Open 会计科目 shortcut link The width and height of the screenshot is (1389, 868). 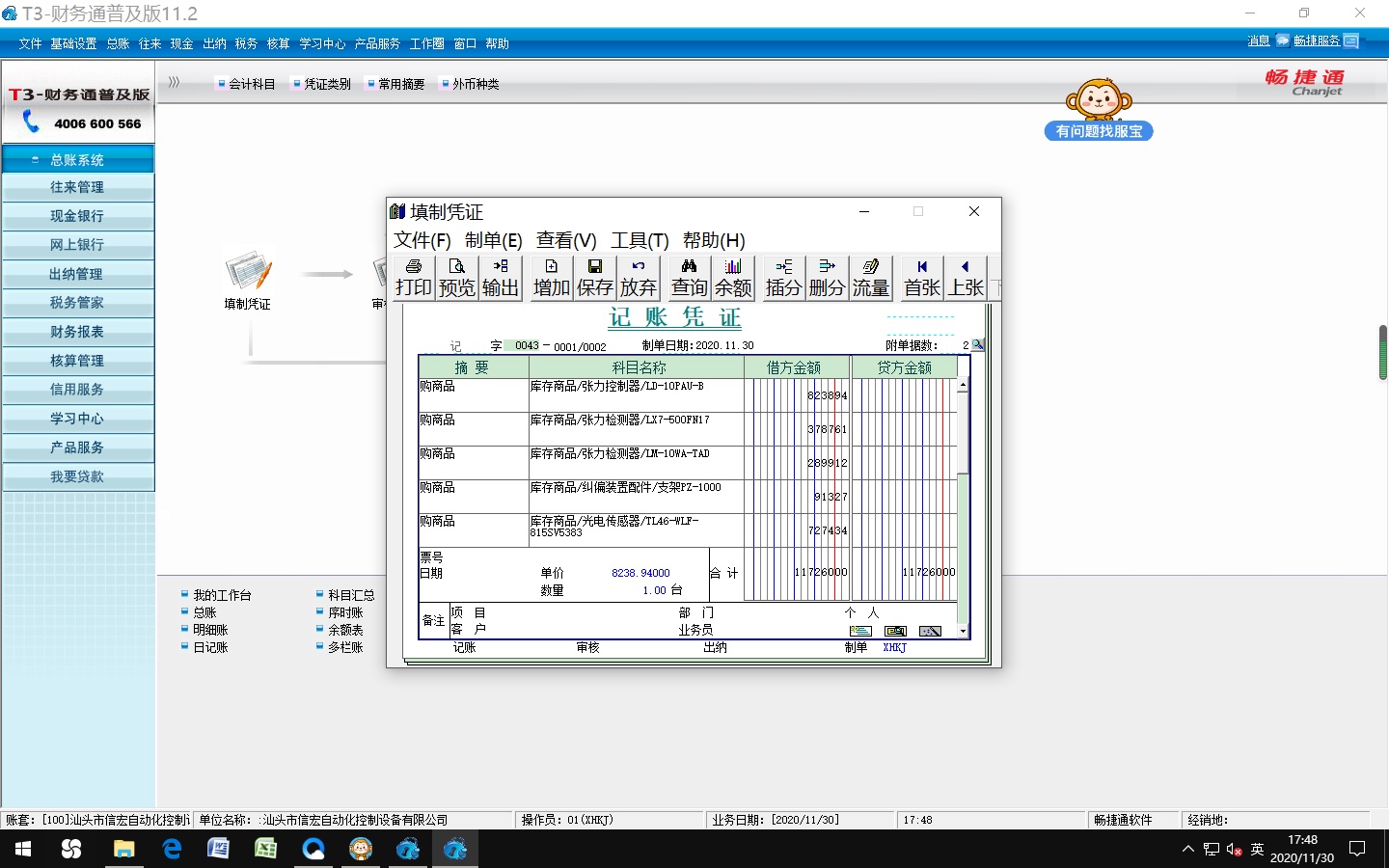(252, 84)
